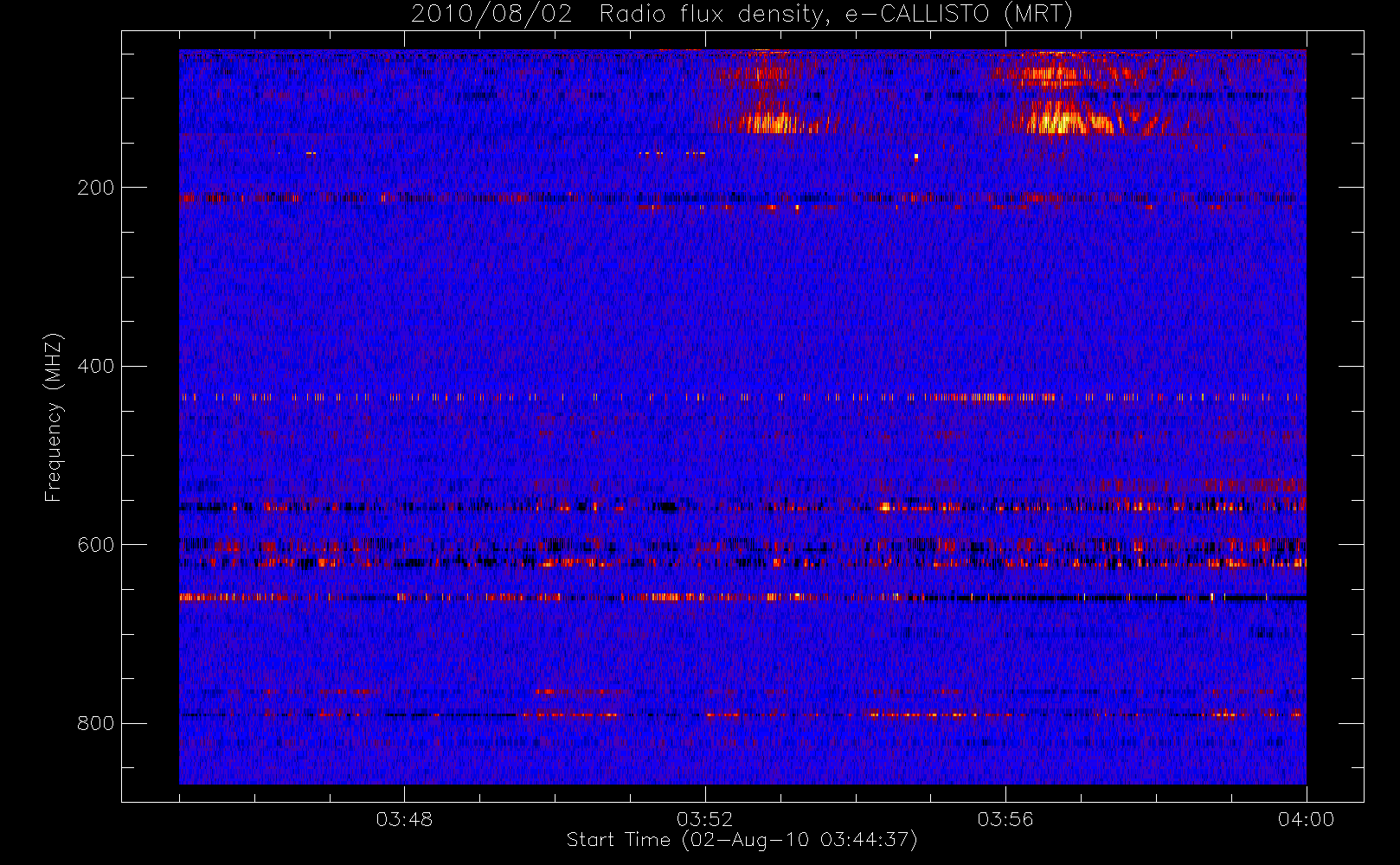Viewport: 1400px width, 865px height.
Task: Click the '600' frequency tick label
Action: point(95,545)
